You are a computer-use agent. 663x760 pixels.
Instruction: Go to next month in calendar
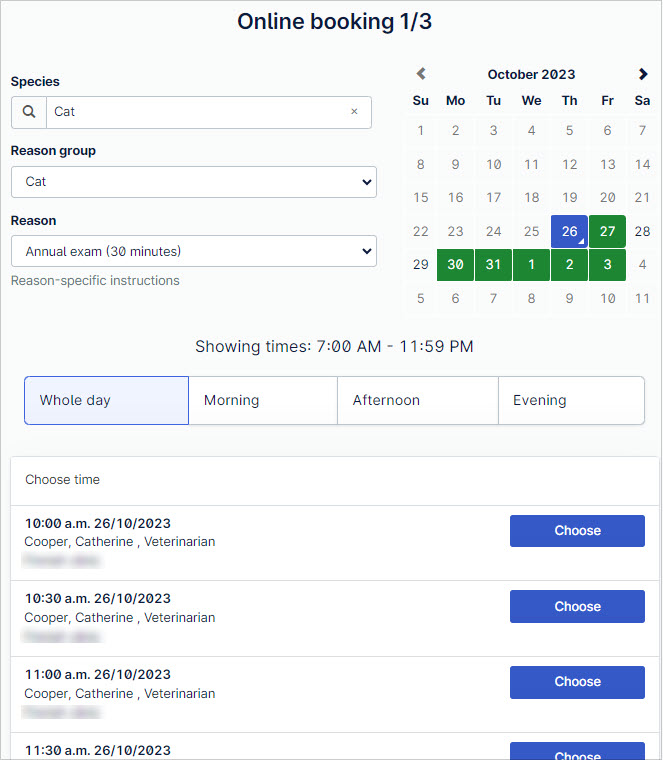coord(643,74)
